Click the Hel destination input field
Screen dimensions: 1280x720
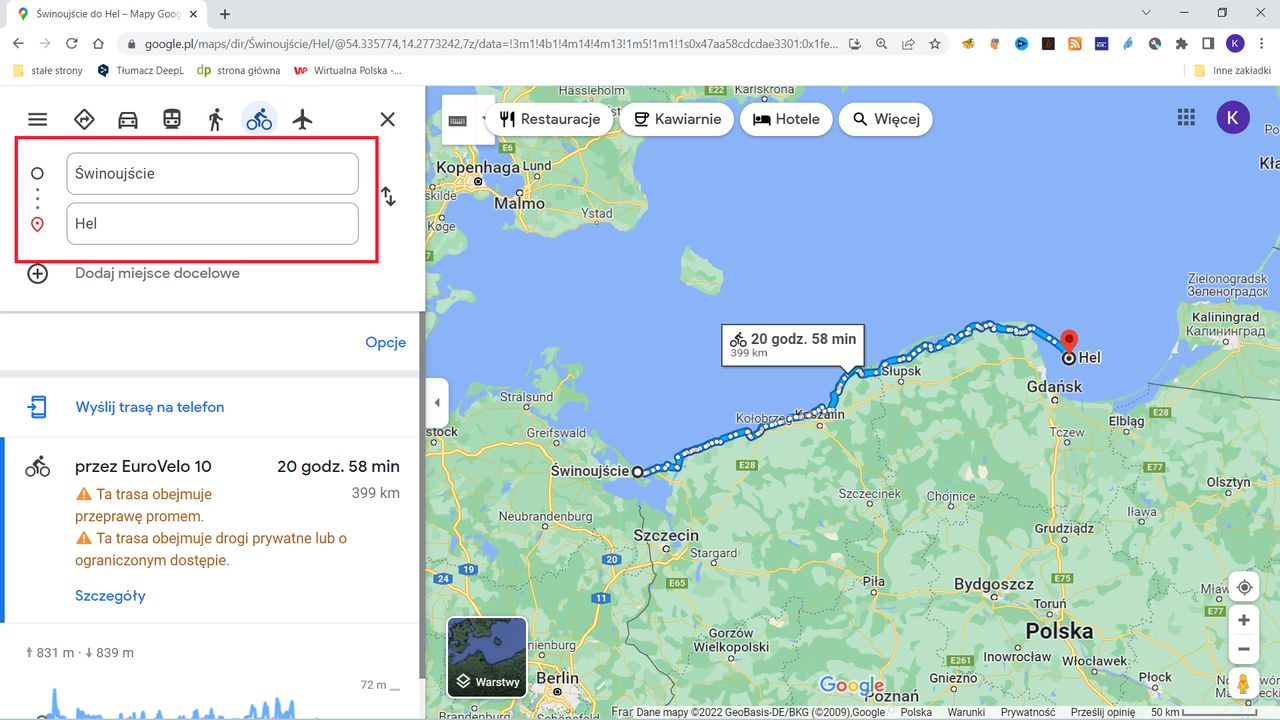(x=212, y=223)
